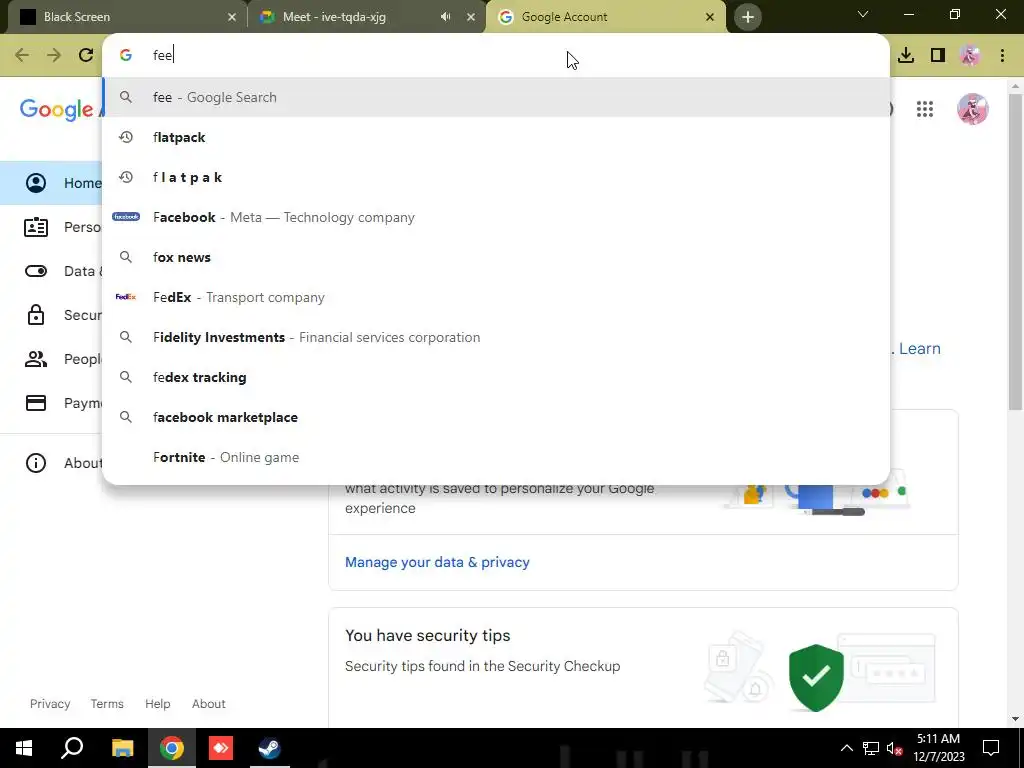Click the Help footer link
The width and height of the screenshot is (1024, 768).
coord(157,704)
